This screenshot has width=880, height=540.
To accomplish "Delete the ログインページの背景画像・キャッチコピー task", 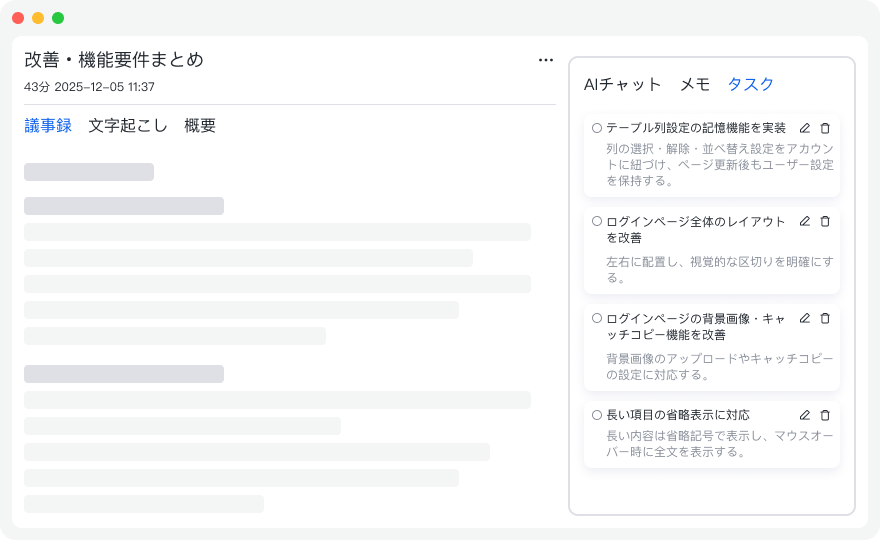I will coord(825,318).
